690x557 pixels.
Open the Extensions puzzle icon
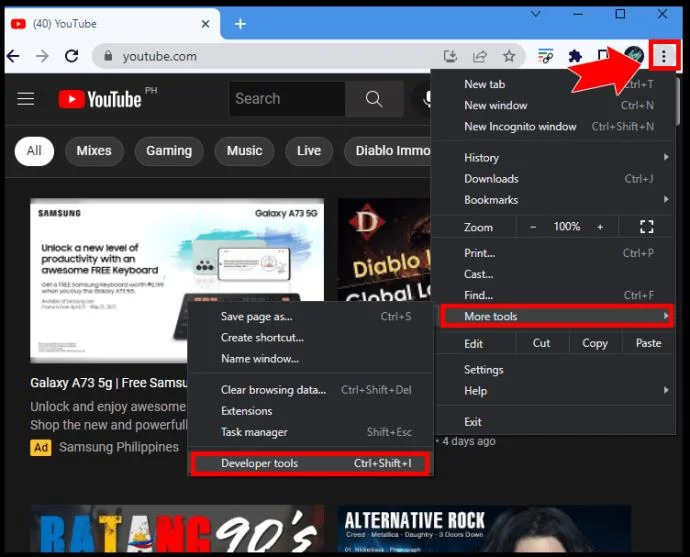(x=575, y=56)
